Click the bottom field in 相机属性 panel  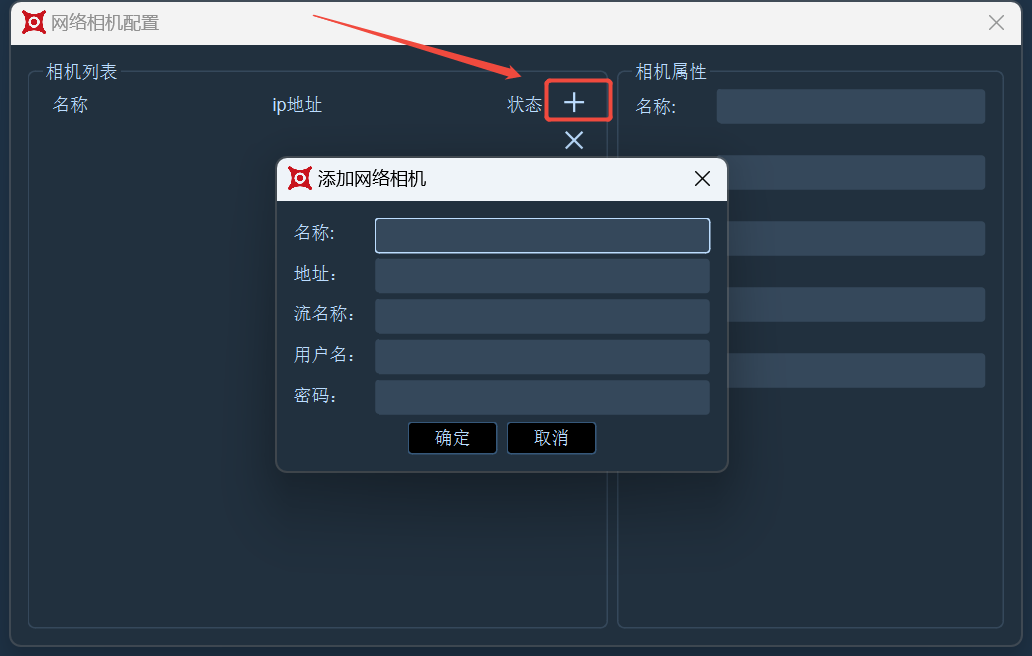(x=856, y=370)
